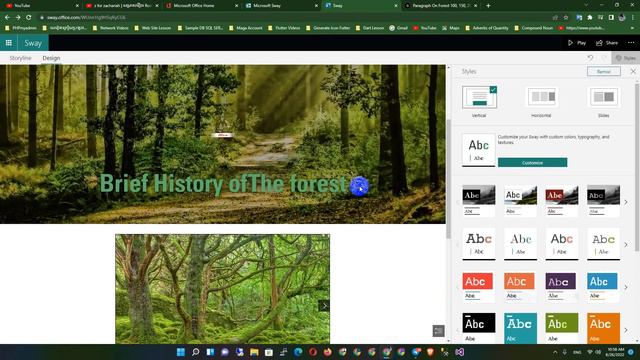Choose bold slab Abc white style
Viewport: 640px width, 360px height.
(x=479, y=244)
